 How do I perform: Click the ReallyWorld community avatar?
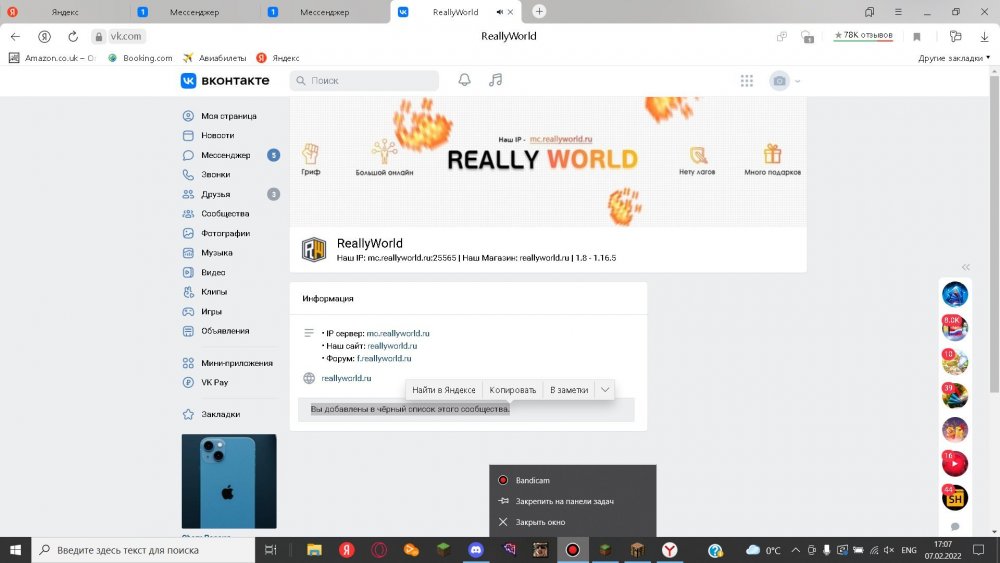click(x=314, y=249)
